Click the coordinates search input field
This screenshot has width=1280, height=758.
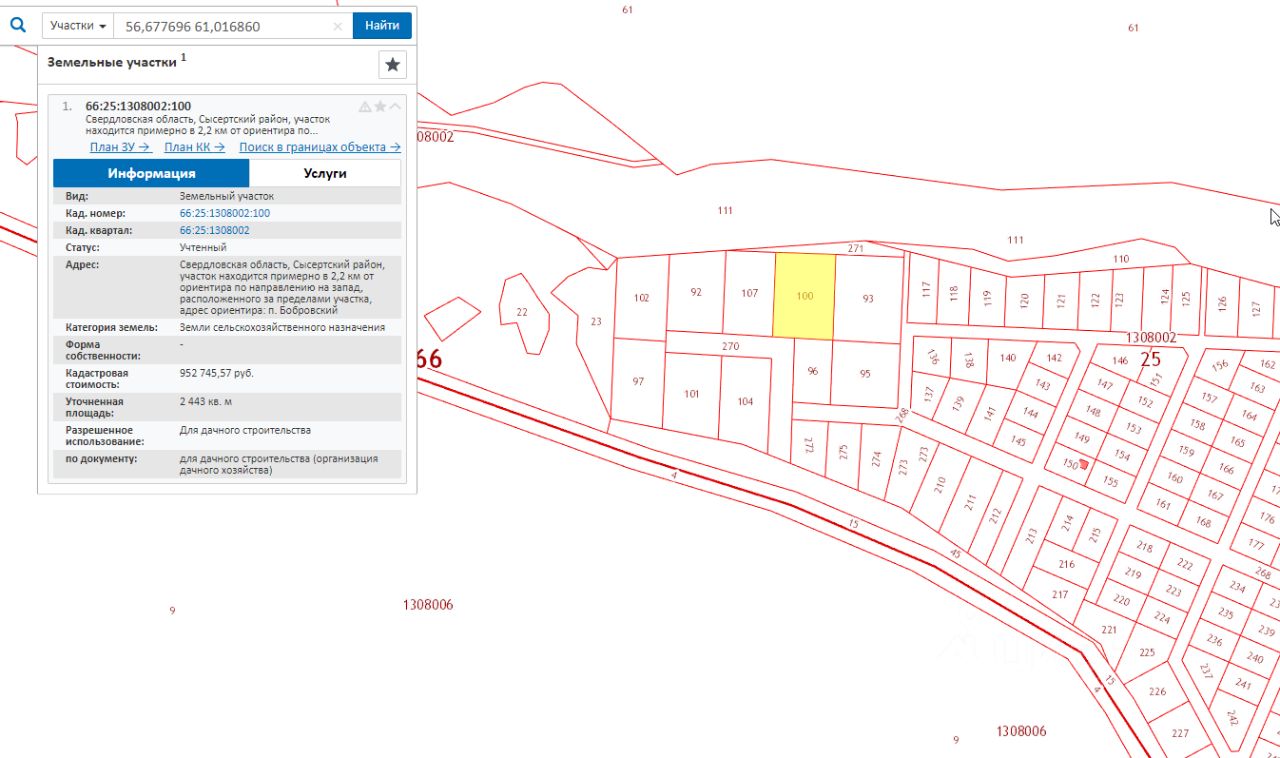click(x=225, y=26)
